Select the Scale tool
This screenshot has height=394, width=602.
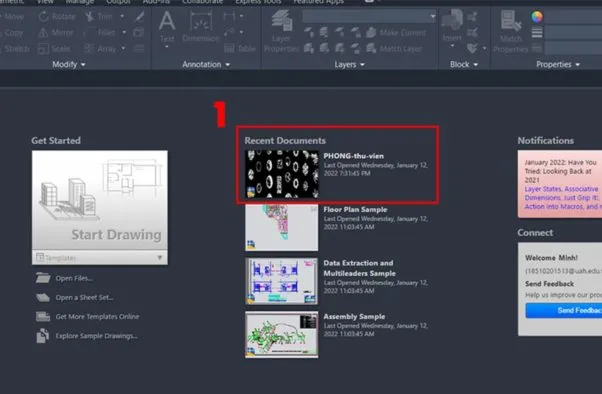54,49
